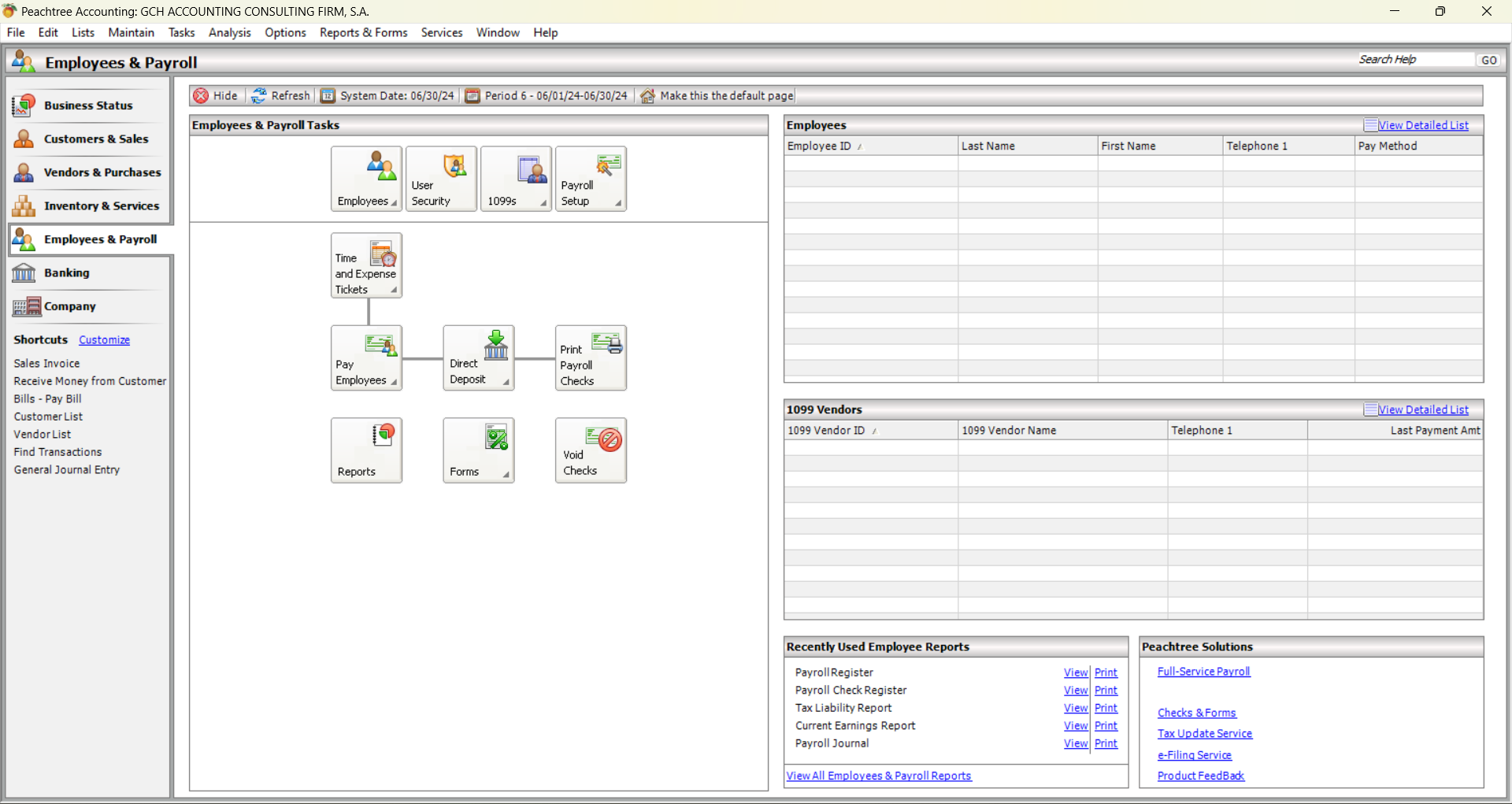
Task: Open Direct Deposit task
Action: click(x=478, y=358)
